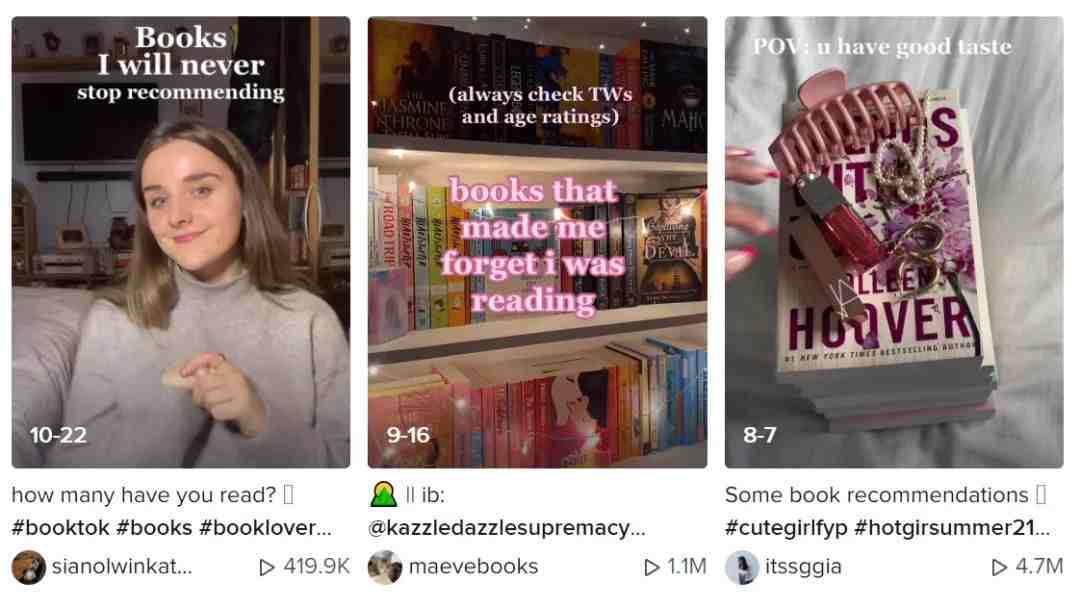The image size is (1080, 607).
Task: Click play icon beside 1.1M views
Action: (651, 567)
